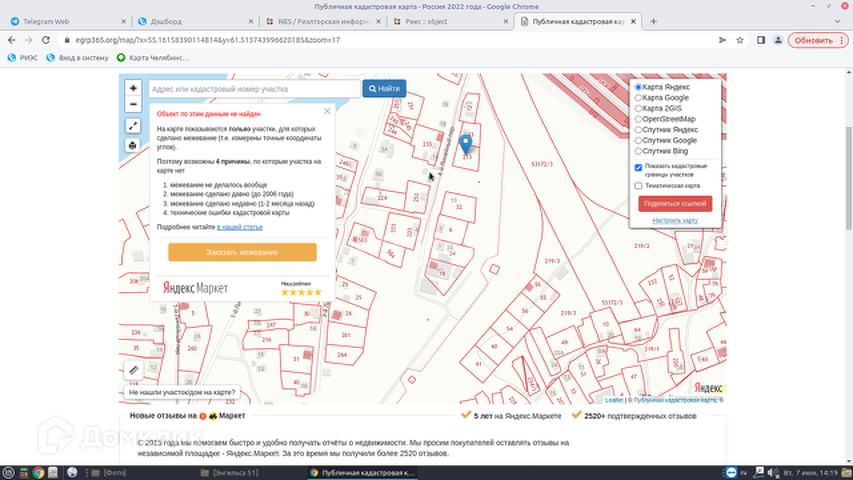The image size is (853, 480).
Task: Toggle fullscreen map view icon
Action: [133, 126]
